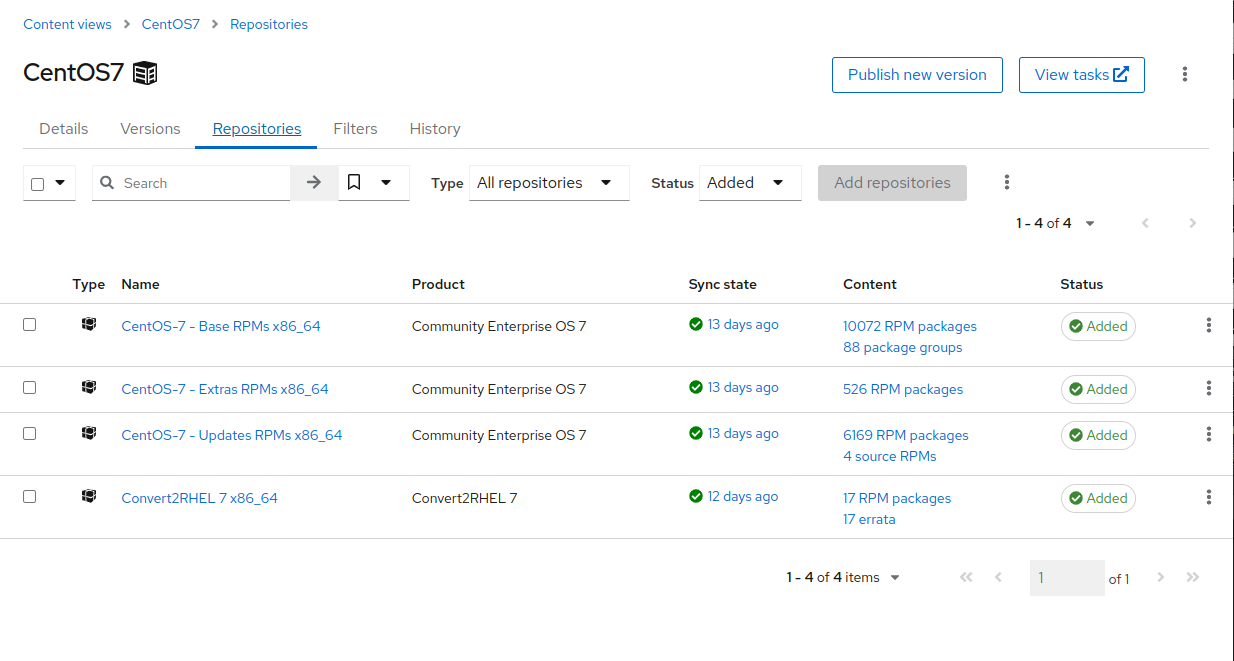Click the page number input field
The image size is (1234, 661).
tap(1067, 578)
